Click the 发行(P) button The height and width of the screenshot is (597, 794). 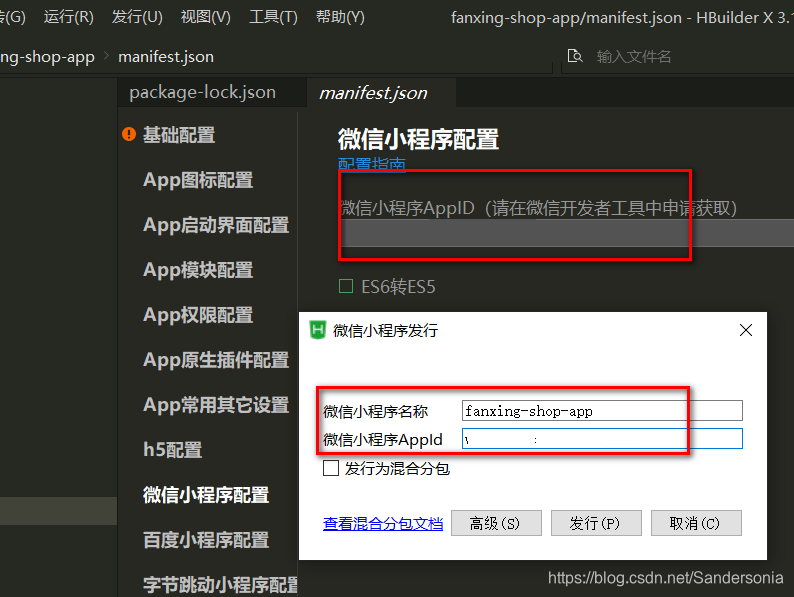pos(596,523)
